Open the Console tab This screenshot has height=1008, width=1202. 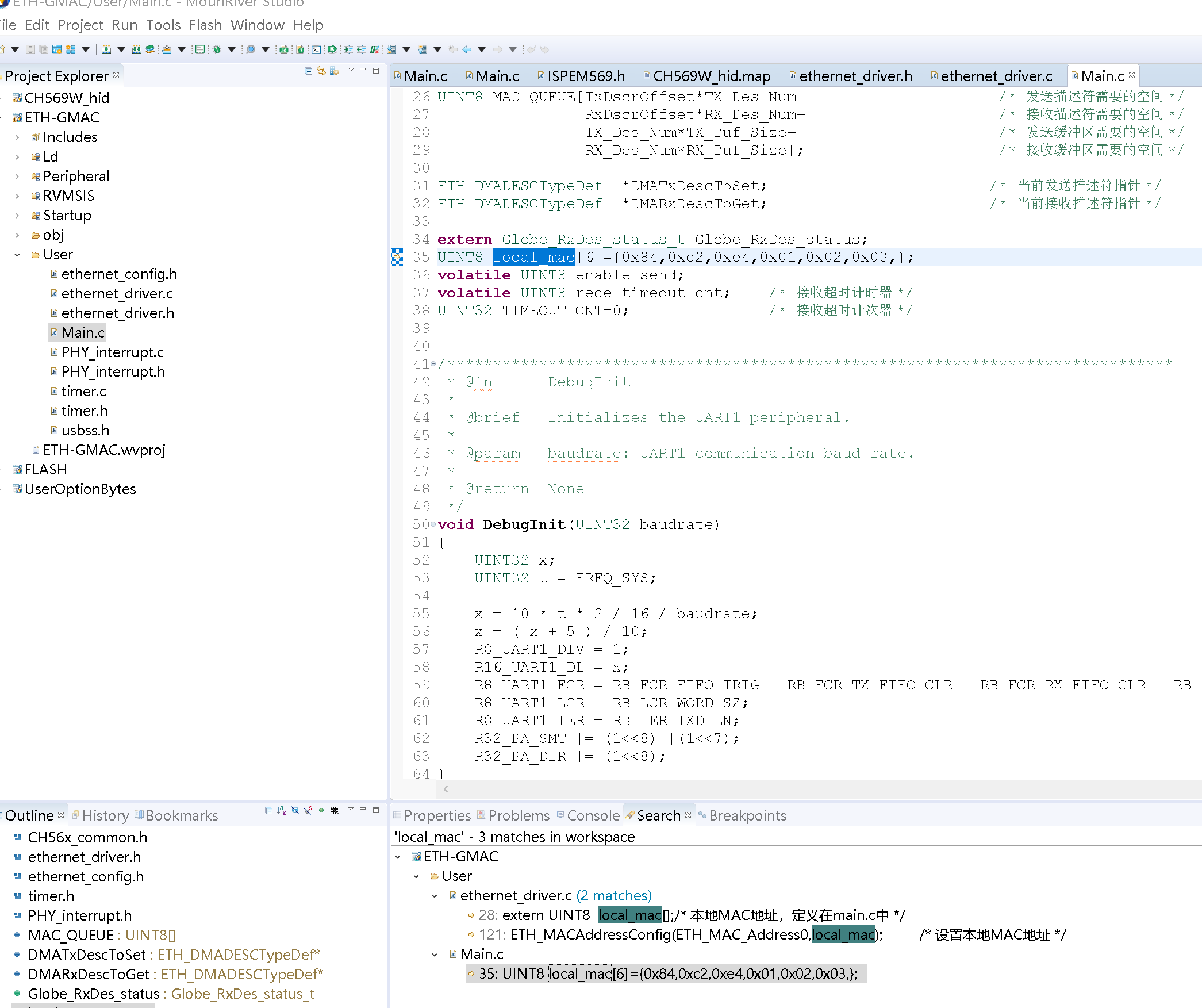pyautogui.click(x=587, y=815)
